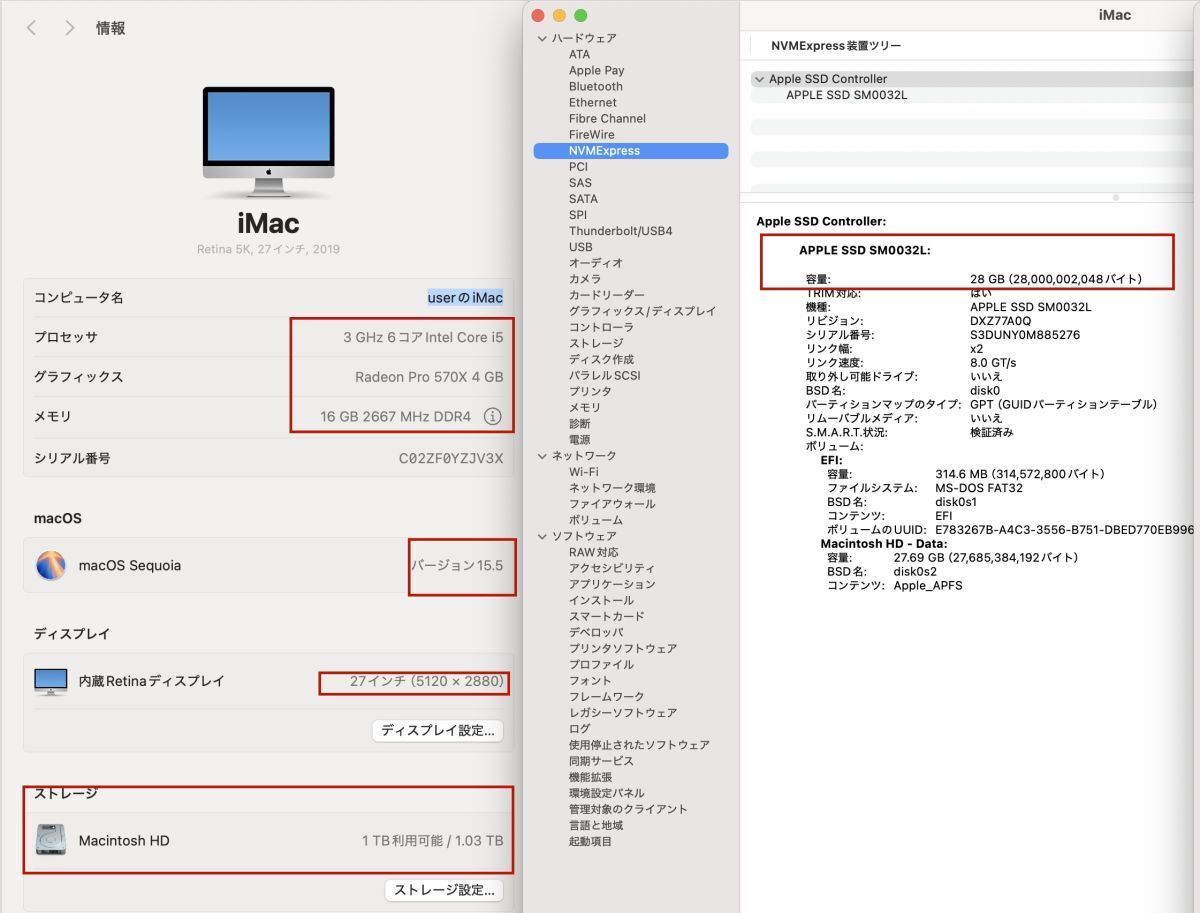Click the iMac computer image
1200x913 pixels.
tap(268, 143)
